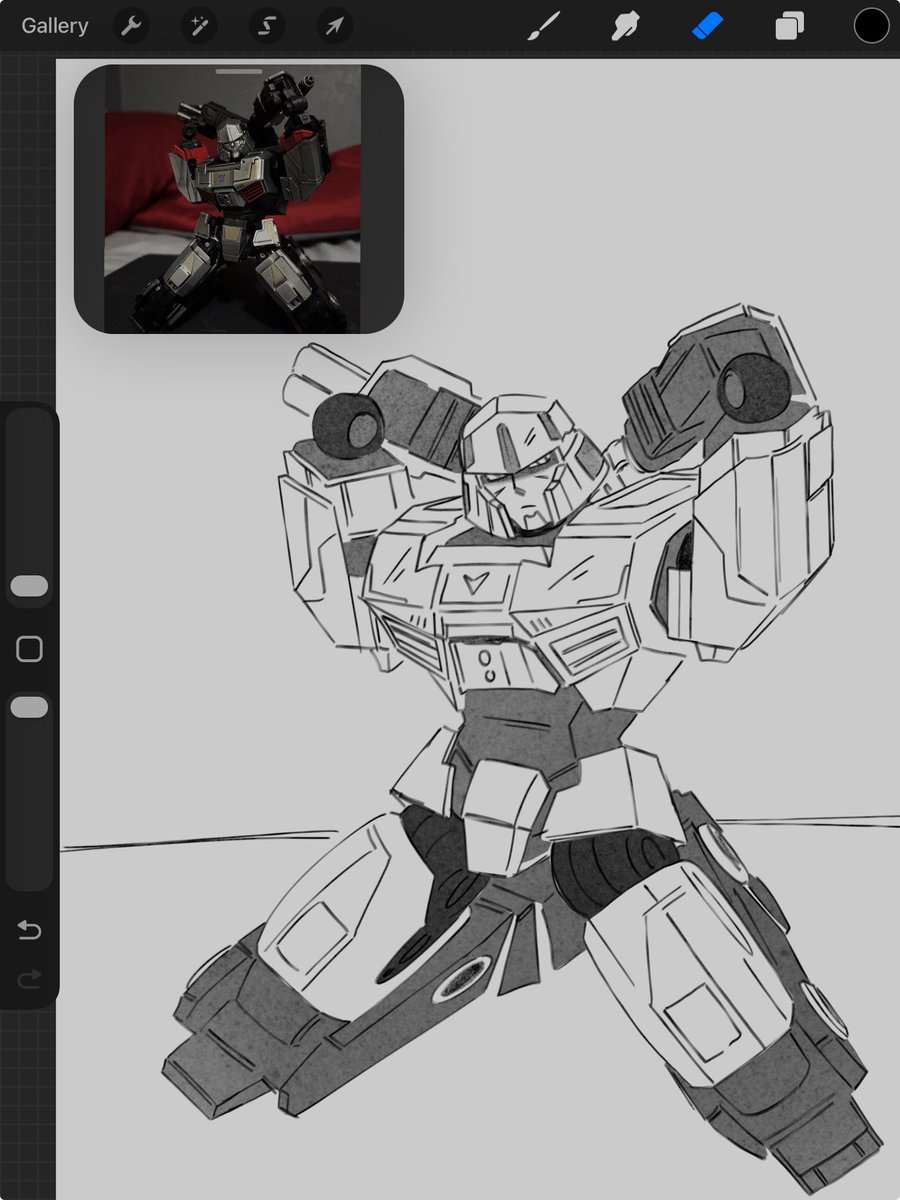Viewport: 900px width, 1200px height.
Task: Redo the last undone stroke
Action: (x=29, y=980)
